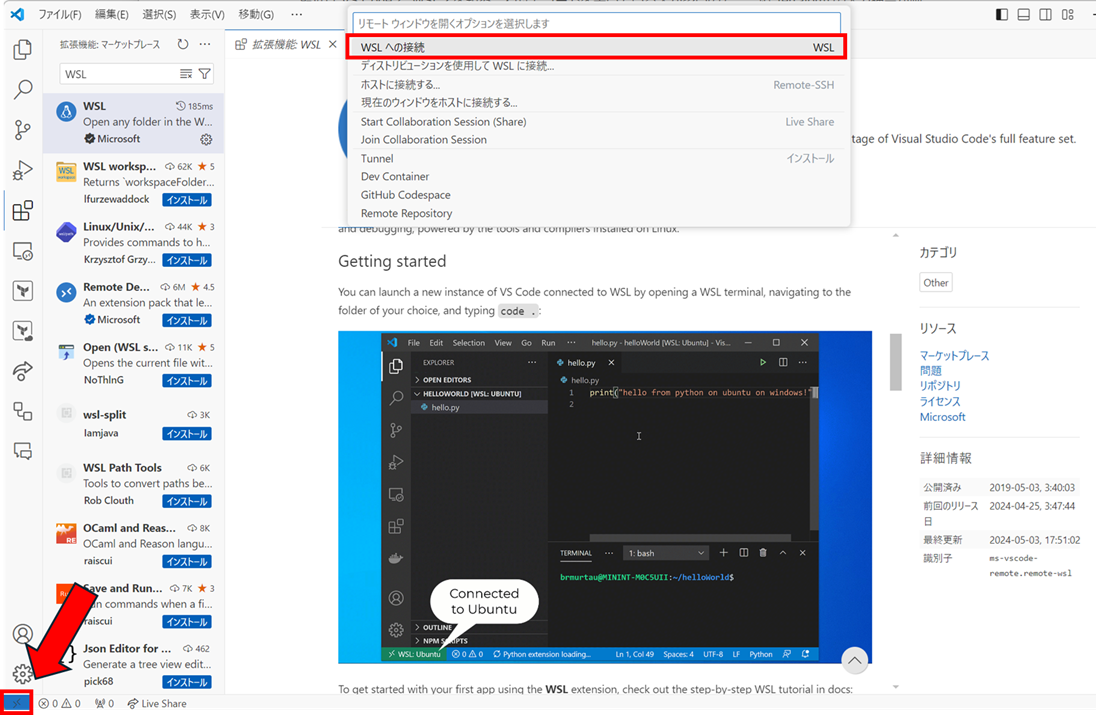
Task: Choose 現在のウィンドウをホストに接続する option
Action: click(598, 103)
